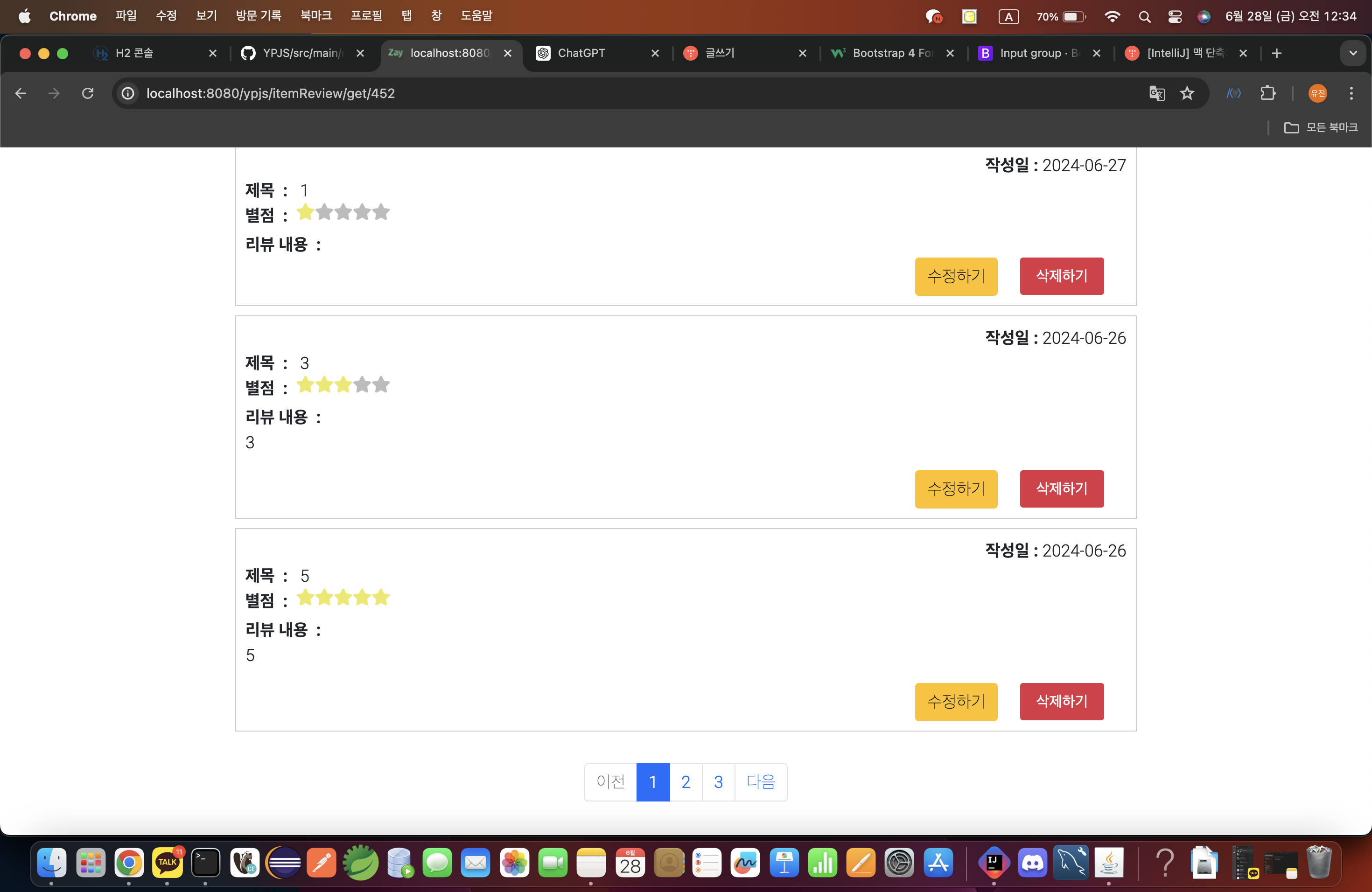Click the first star of review 1 rating
This screenshot has width=1372, height=892.
pos(306,212)
